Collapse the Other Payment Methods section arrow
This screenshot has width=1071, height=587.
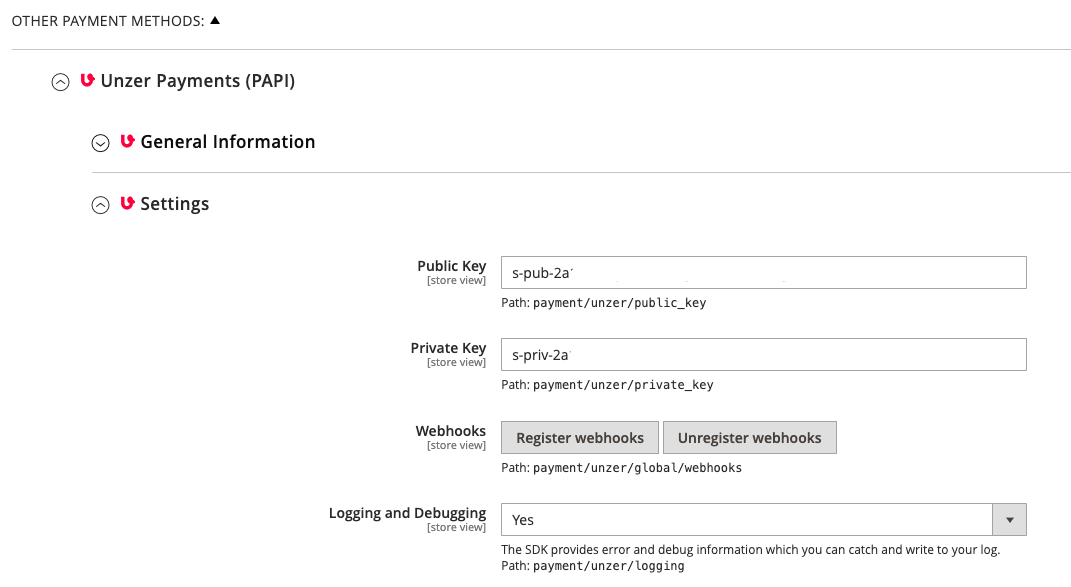(x=215, y=21)
